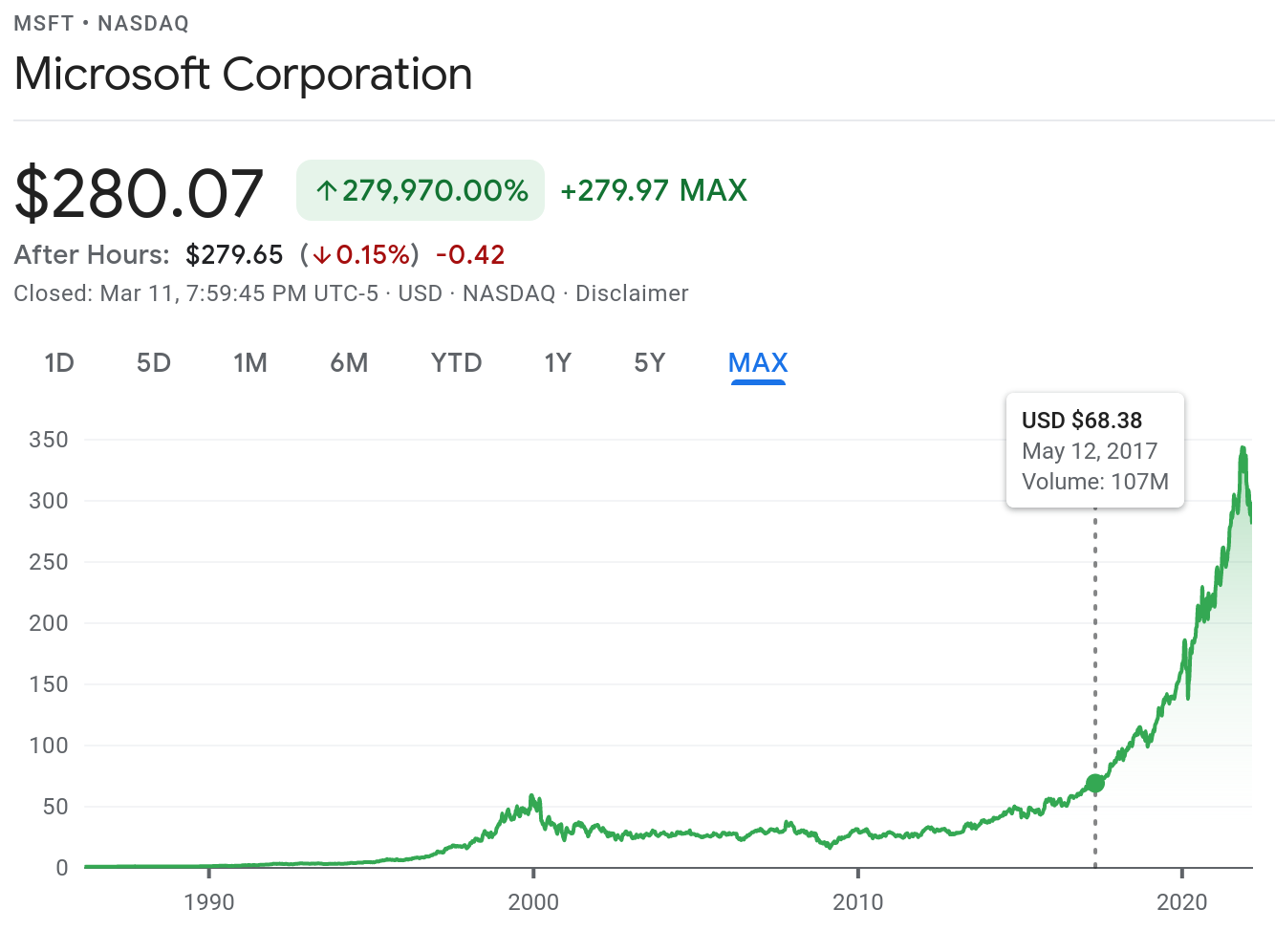Click the 2020 year axis label
Image resolution: width=1275 pixels, height=952 pixels.
[x=1182, y=902]
